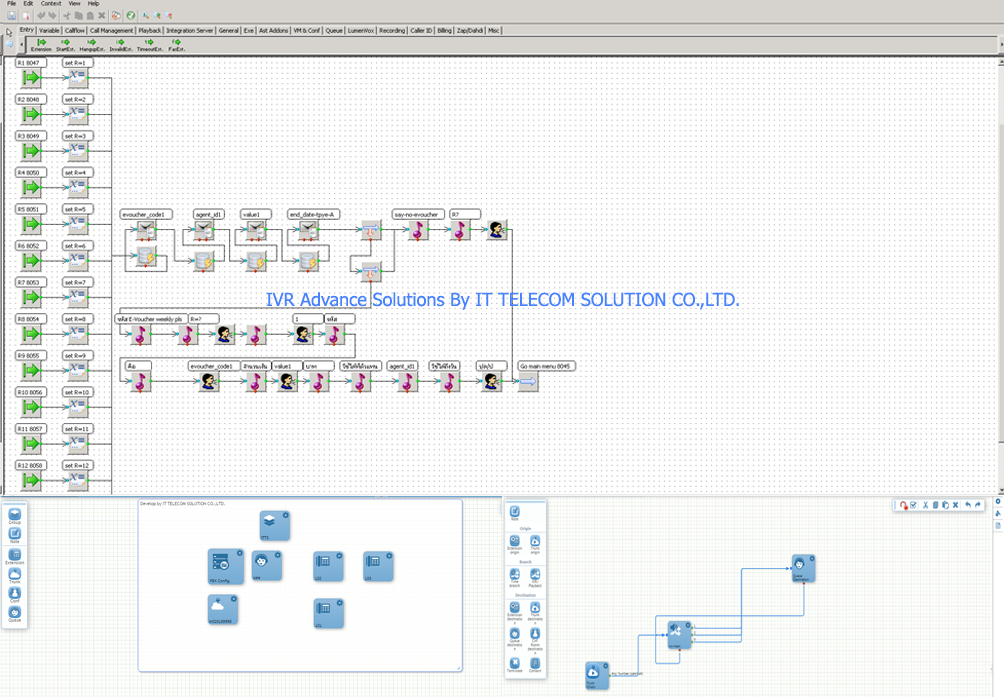Click the Queue Destination node in flow
Image resolution: width=1004 pixels, height=699 pixels.
point(804,568)
